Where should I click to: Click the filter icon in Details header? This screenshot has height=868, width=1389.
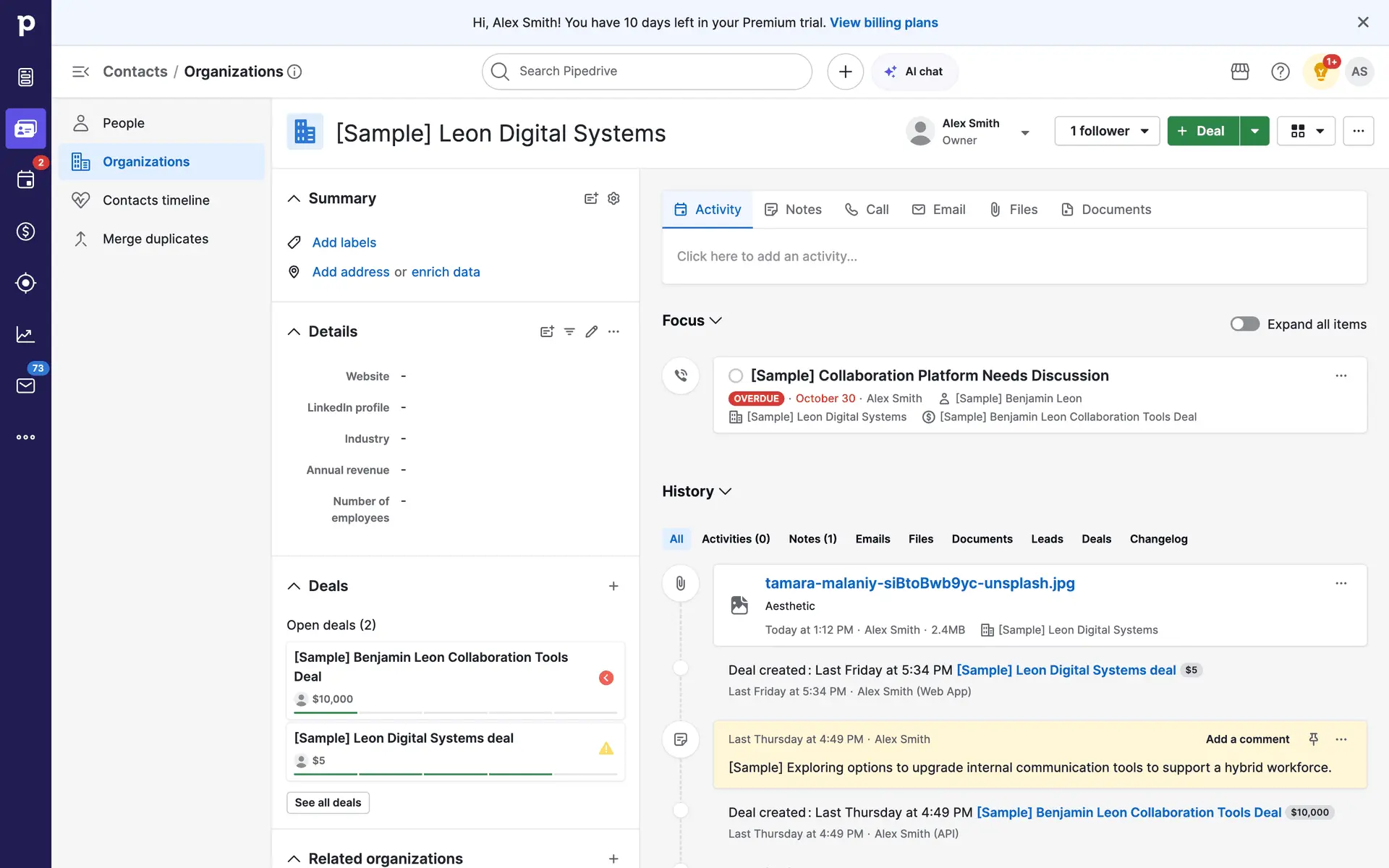(x=569, y=331)
